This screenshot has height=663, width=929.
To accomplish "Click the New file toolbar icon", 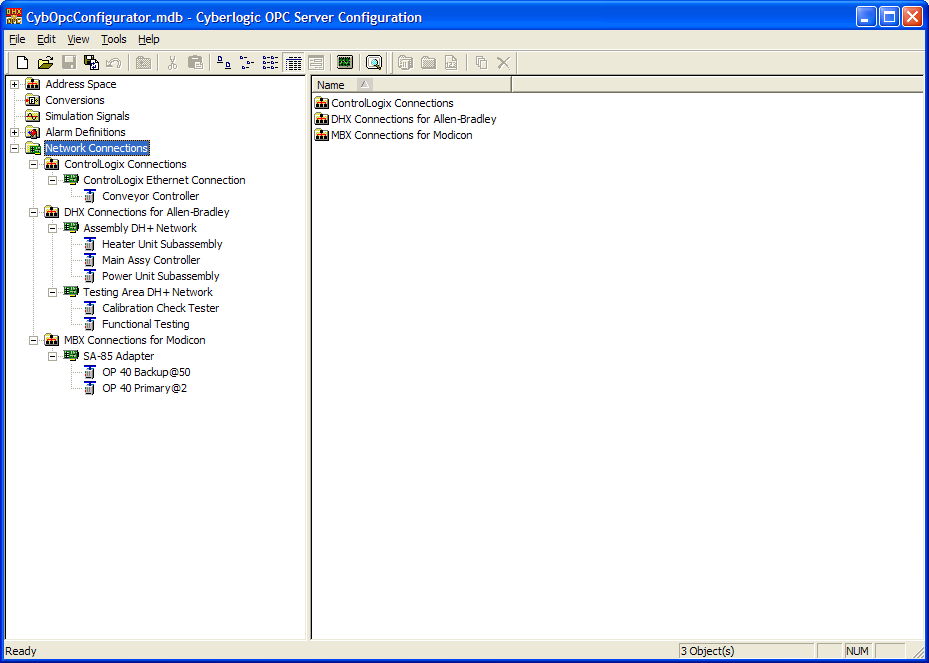I will click(x=22, y=62).
